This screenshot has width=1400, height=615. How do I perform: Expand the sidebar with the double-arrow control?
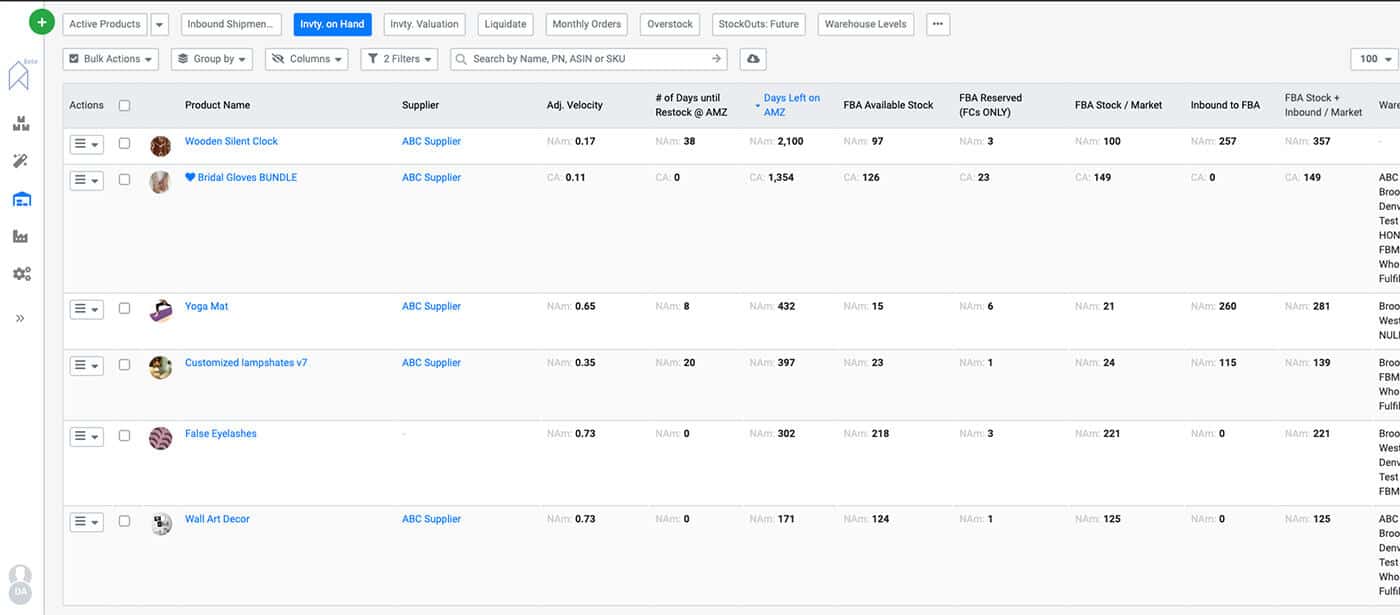(20, 318)
